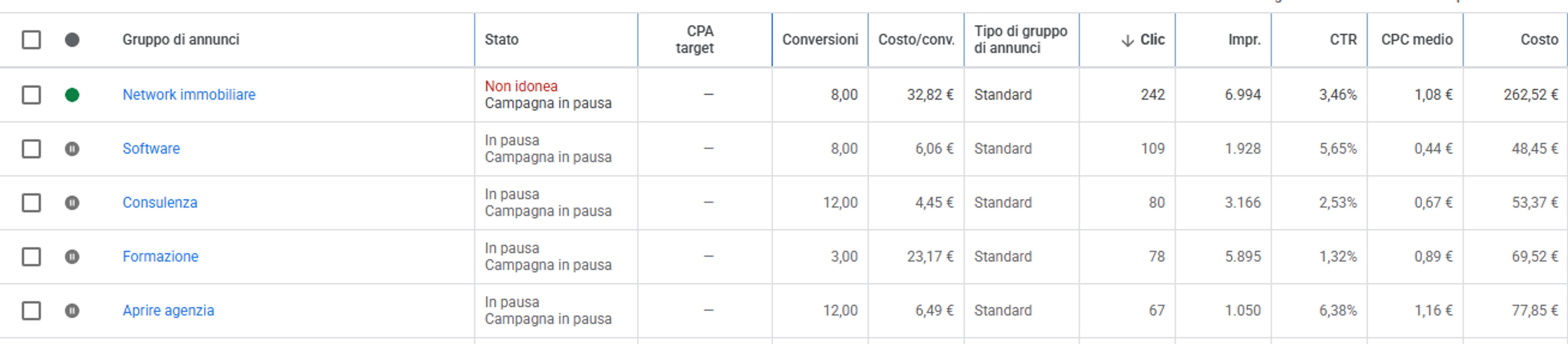This screenshot has height=344, width=1568.
Task: Open the Network immobiliare ad group
Action: [x=189, y=95]
